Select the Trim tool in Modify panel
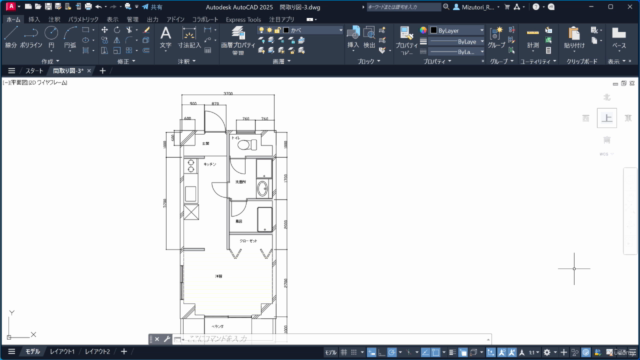 point(129,30)
